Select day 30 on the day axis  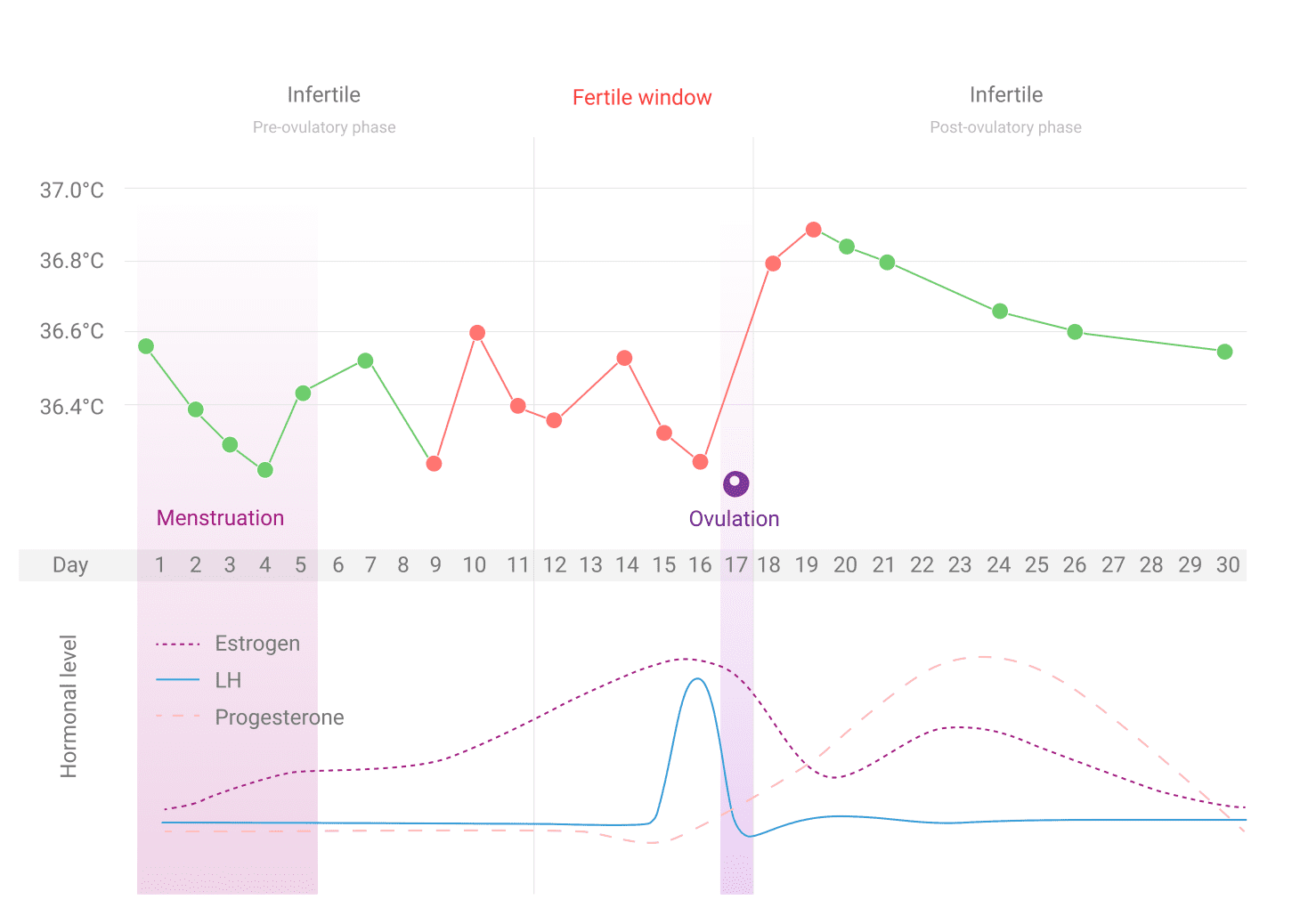[1228, 565]
